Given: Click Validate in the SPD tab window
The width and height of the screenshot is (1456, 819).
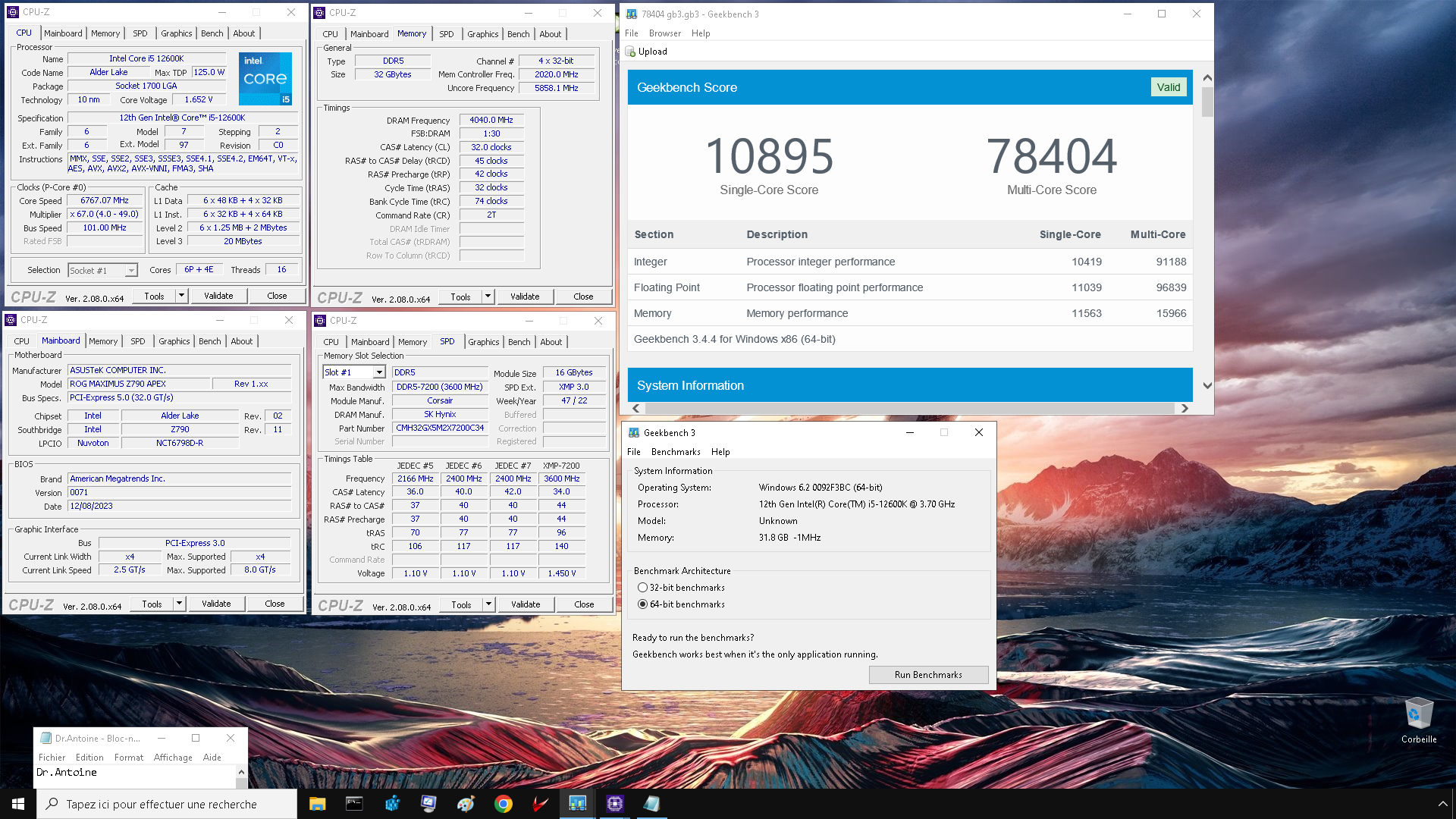Looking at the screenshot, I should click(x=526, y=604).
